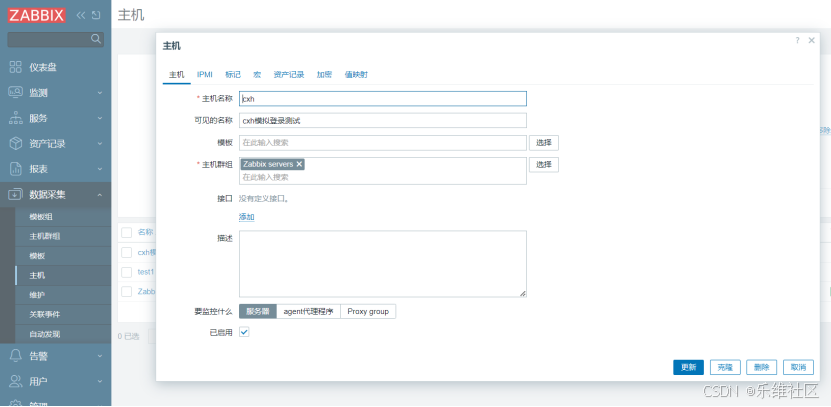Tick the select-all checkbox in host list header
Image resolution: width=831 pixels, height=407 pixels.
click(x=127, y=232)
